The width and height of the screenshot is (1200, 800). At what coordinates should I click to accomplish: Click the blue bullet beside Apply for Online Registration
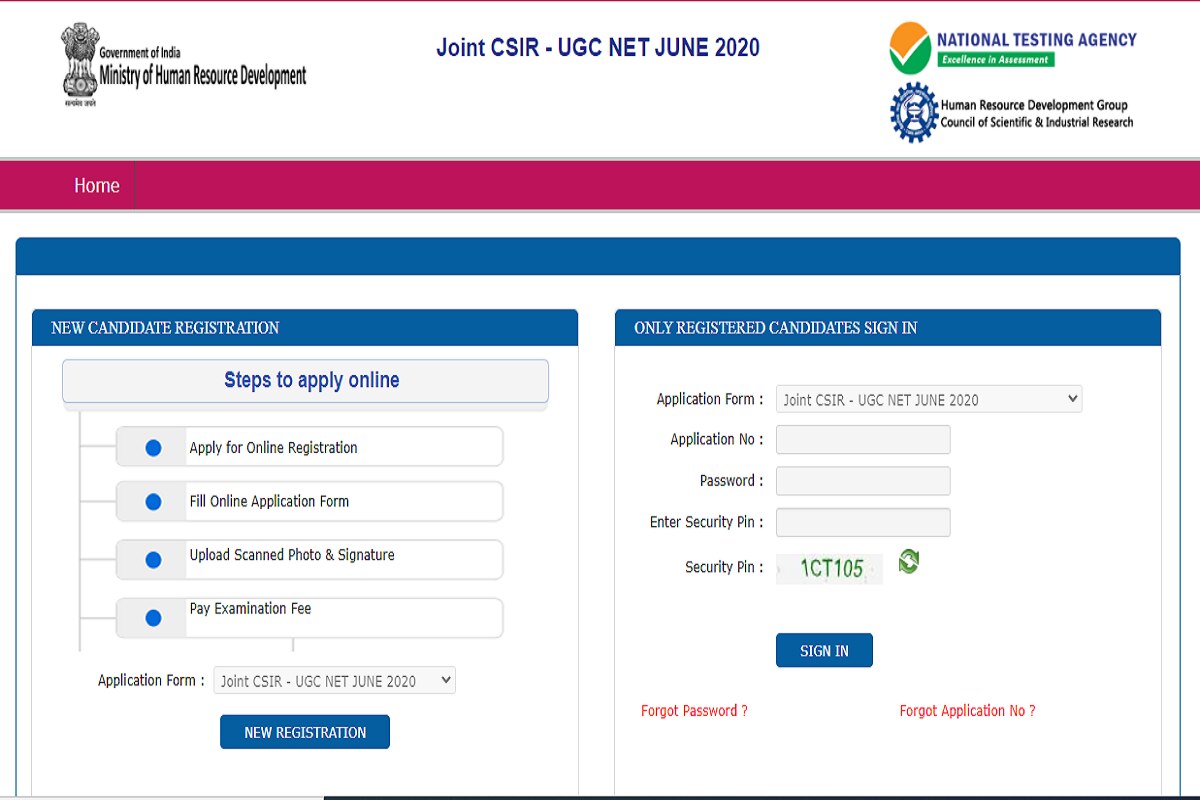point(153,448)
